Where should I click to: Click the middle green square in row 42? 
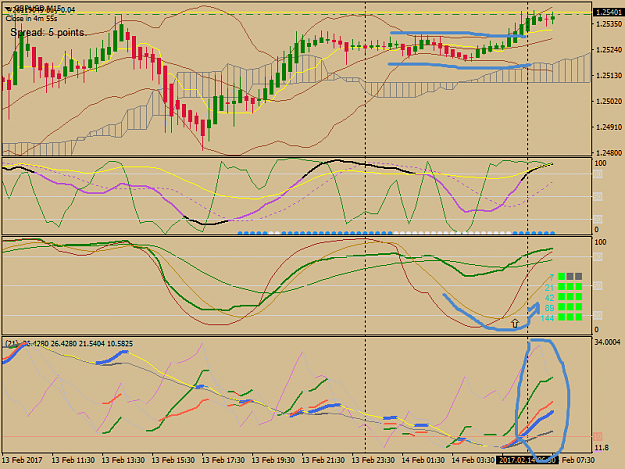pyautogui.click(x=570, y=297)
